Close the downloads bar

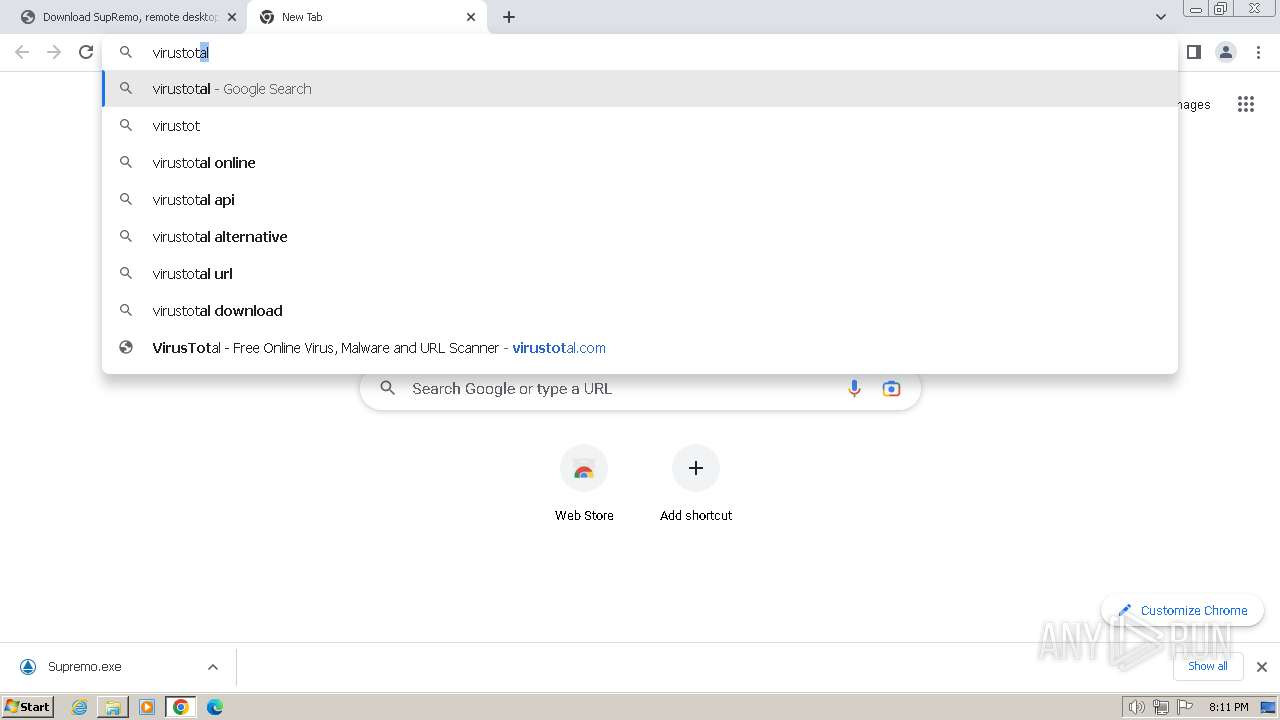(1262, 667)
